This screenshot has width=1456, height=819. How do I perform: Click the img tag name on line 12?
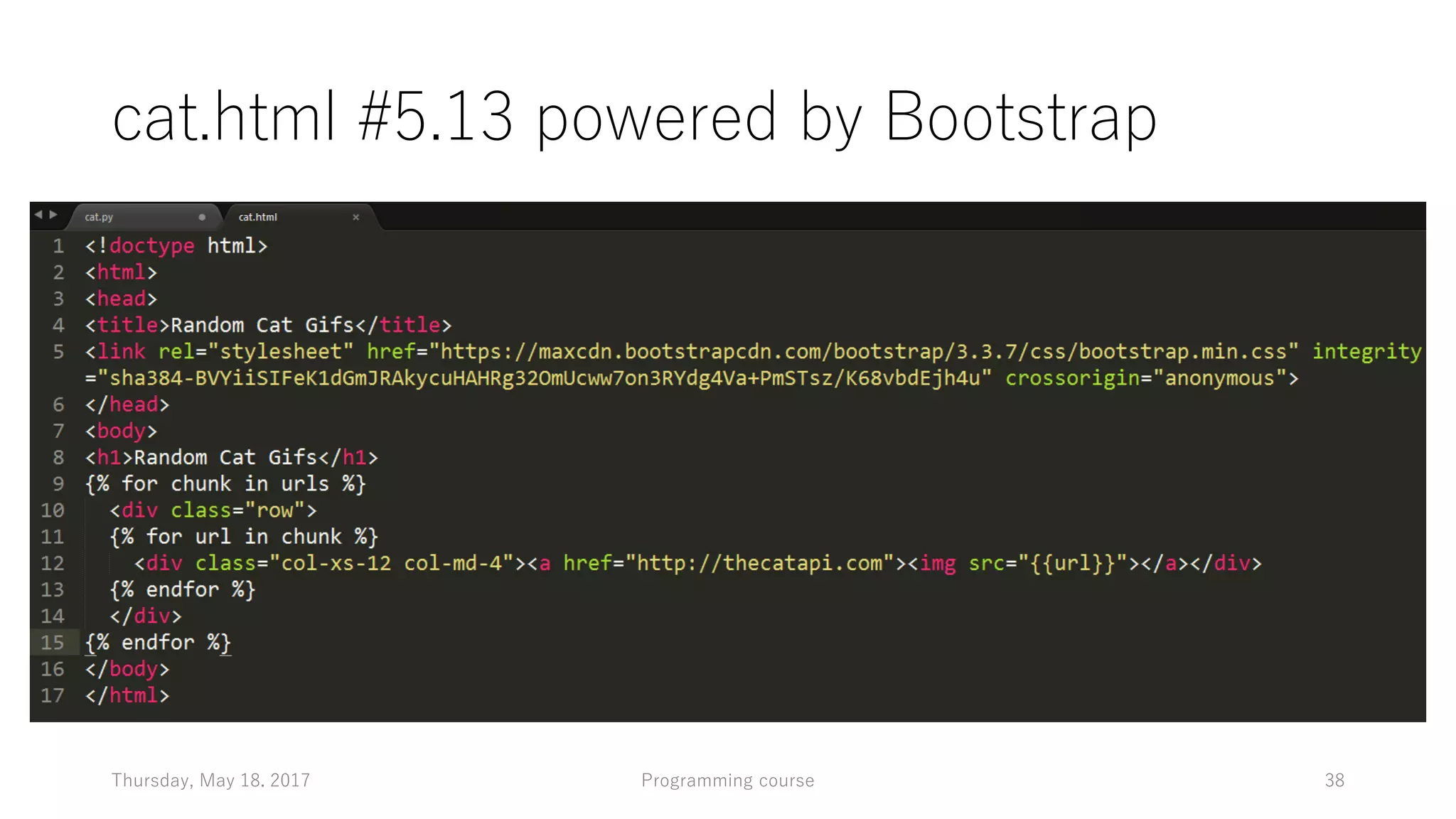coord(938,564)
